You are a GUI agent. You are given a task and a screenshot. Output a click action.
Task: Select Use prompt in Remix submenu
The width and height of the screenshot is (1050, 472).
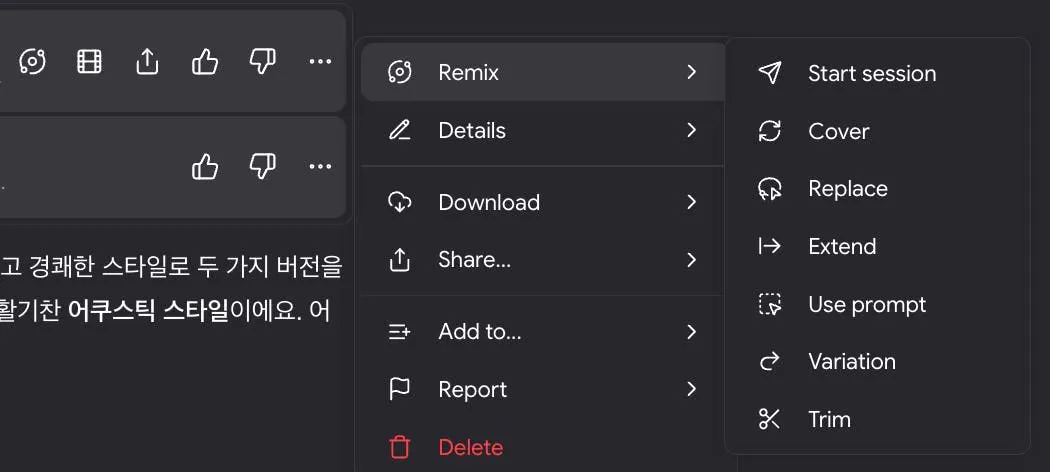[877, 304]
